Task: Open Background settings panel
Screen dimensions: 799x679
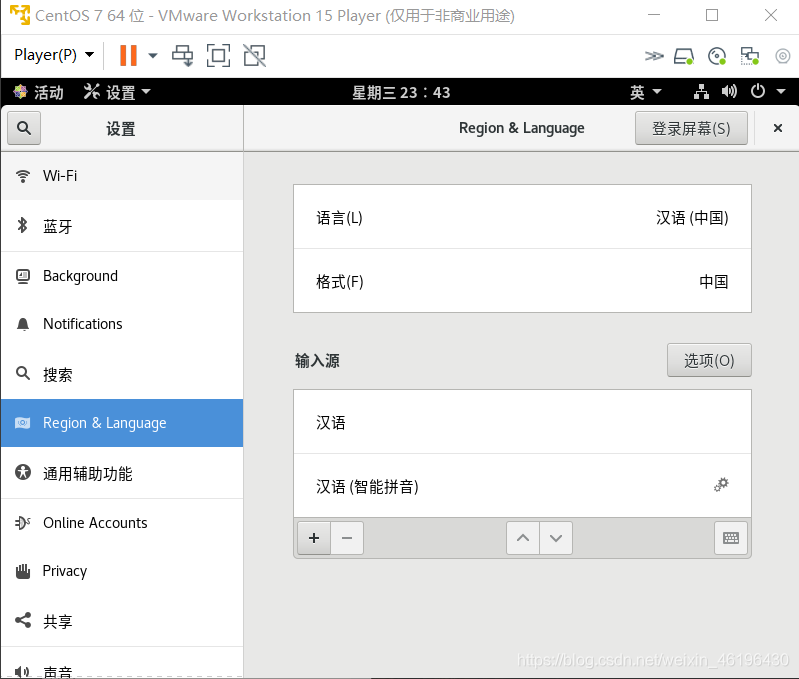Action: click(122, 276)
